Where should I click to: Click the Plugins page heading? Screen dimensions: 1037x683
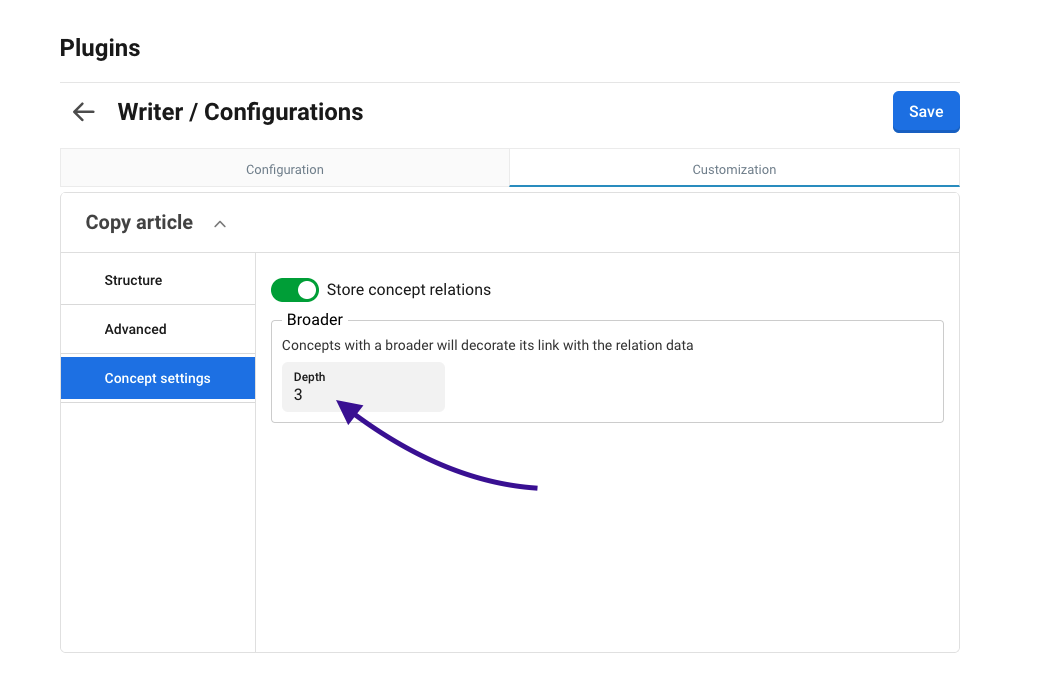tap(100, 48)
